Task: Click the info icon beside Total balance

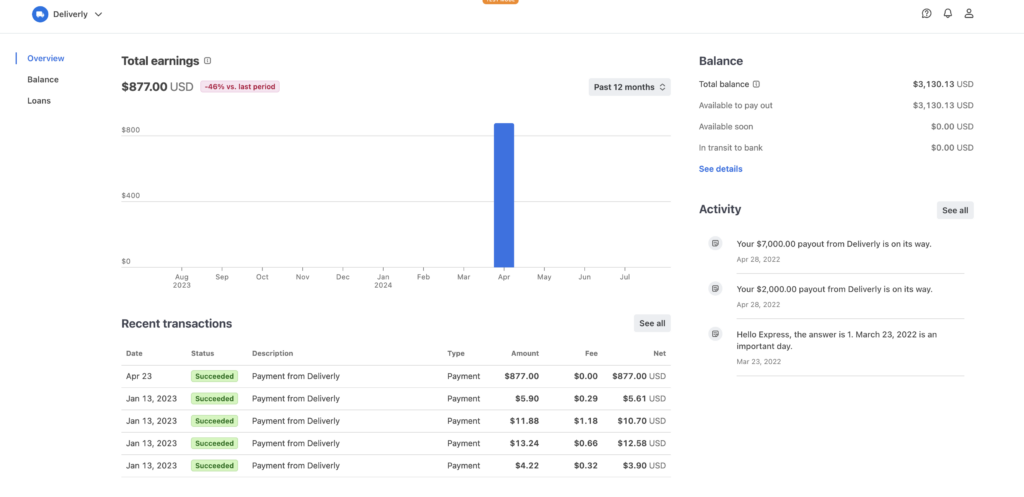Action: (756, 84)
